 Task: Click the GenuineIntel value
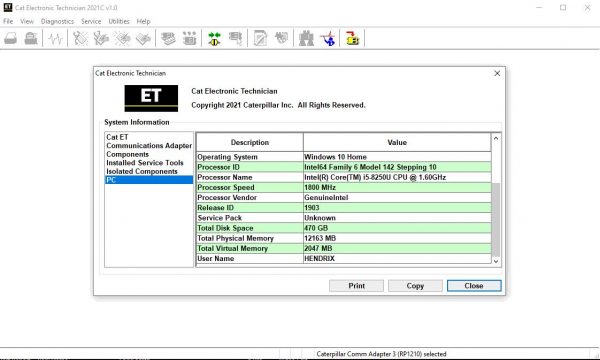pos(397,198)
